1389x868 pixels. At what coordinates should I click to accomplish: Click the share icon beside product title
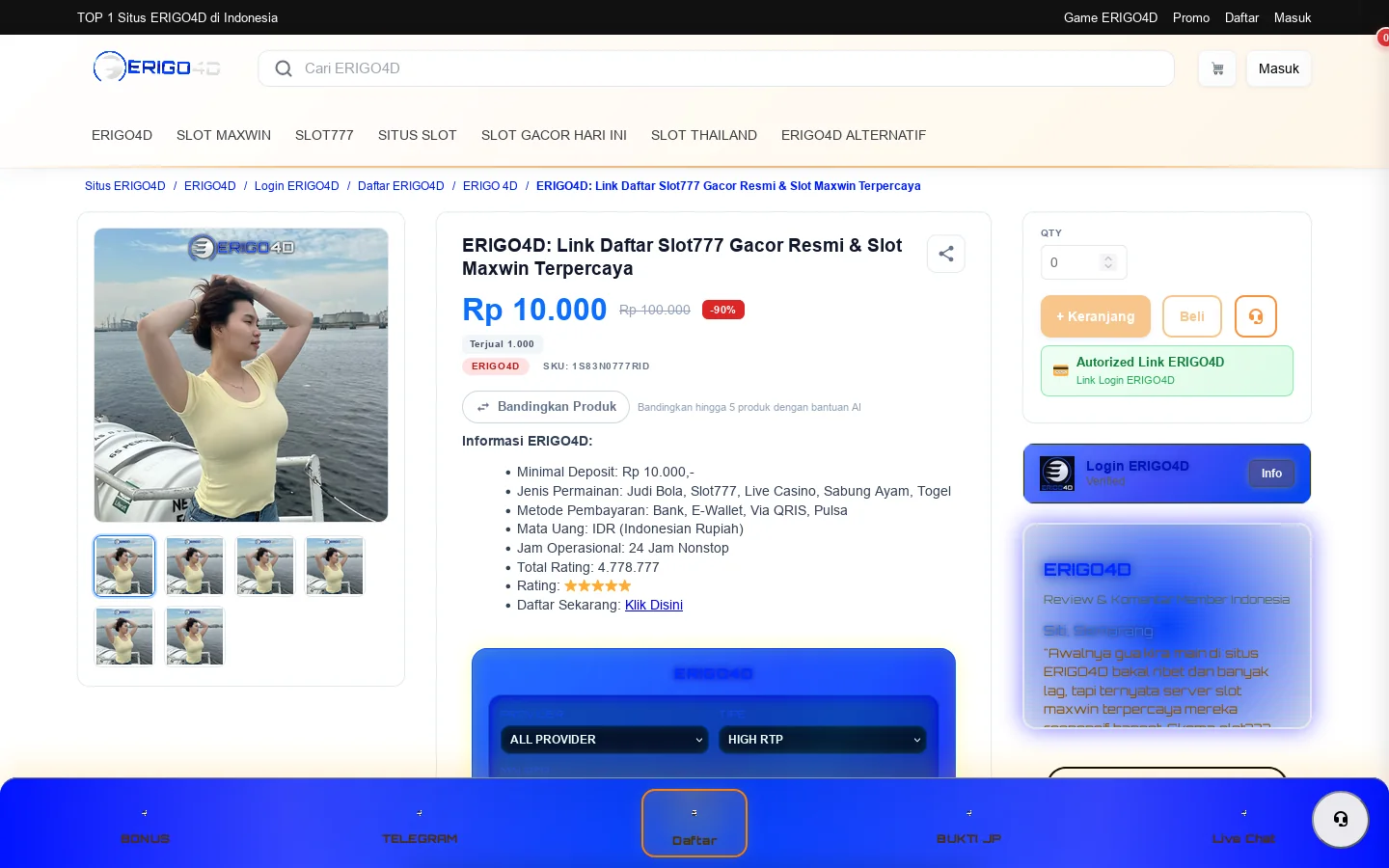(946, 254)
